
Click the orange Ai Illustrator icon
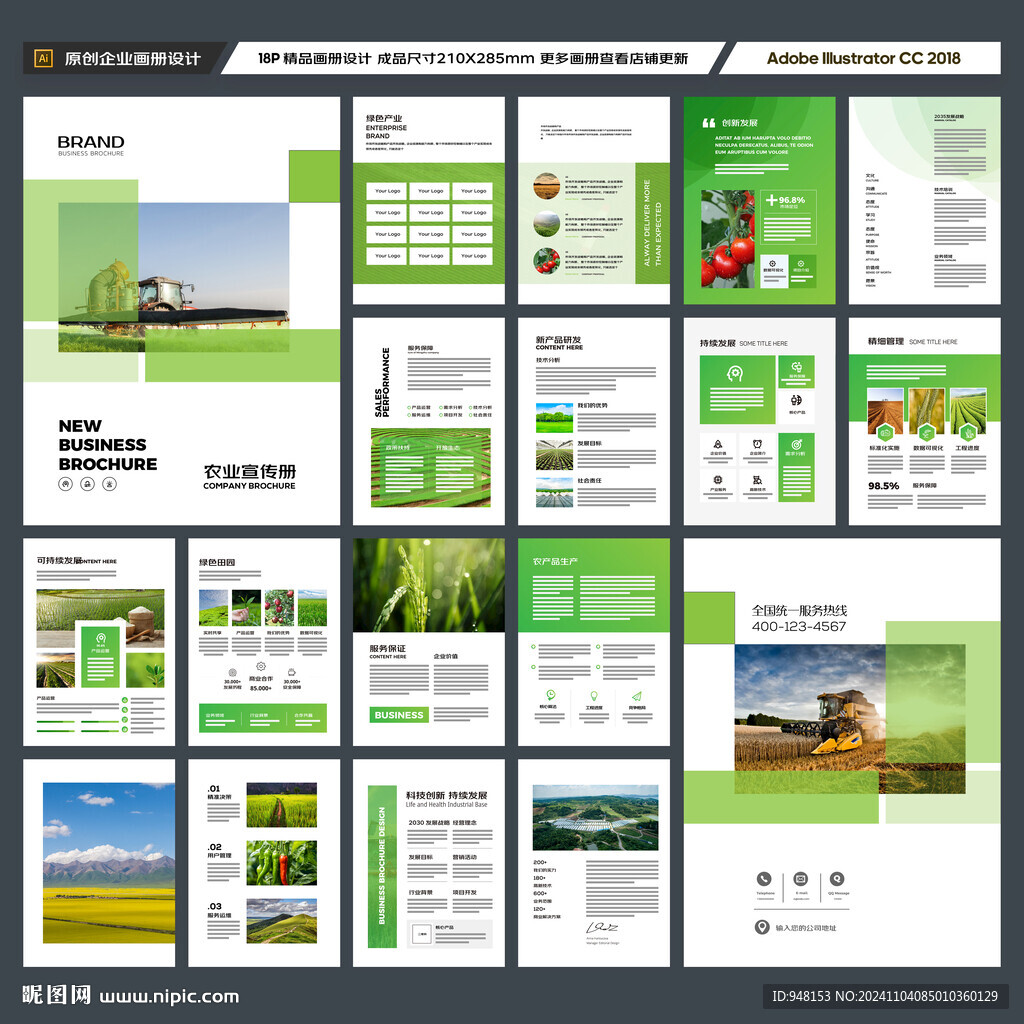43,58
